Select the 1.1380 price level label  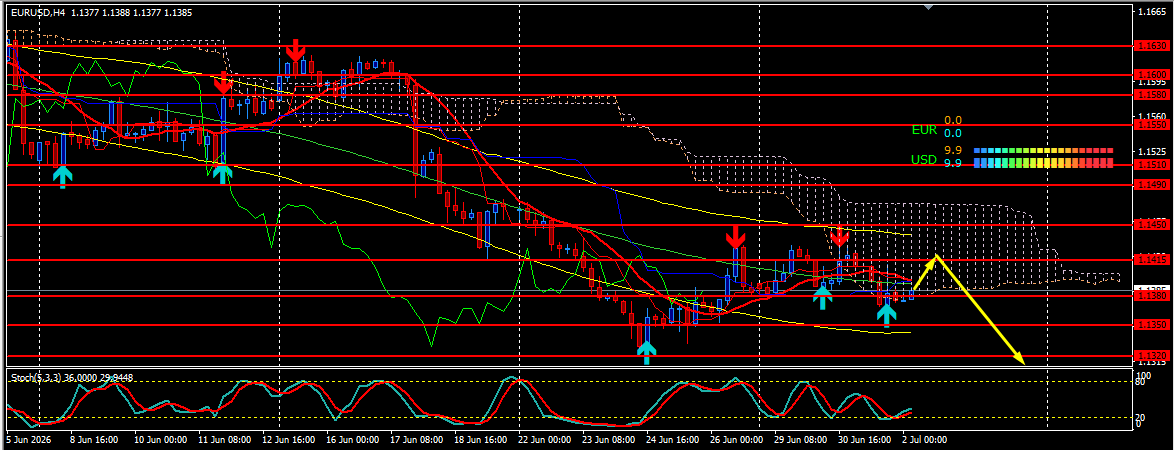point(1152,296)
